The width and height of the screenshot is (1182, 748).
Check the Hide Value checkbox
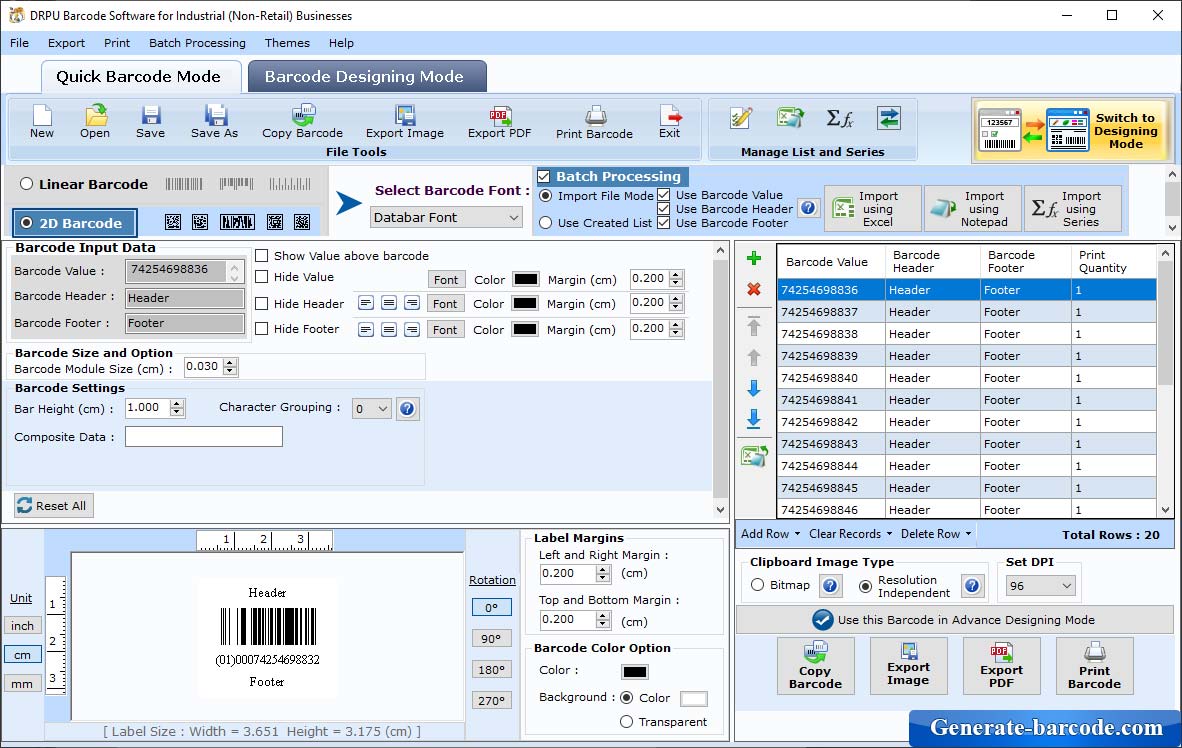(x=262, y=277)
